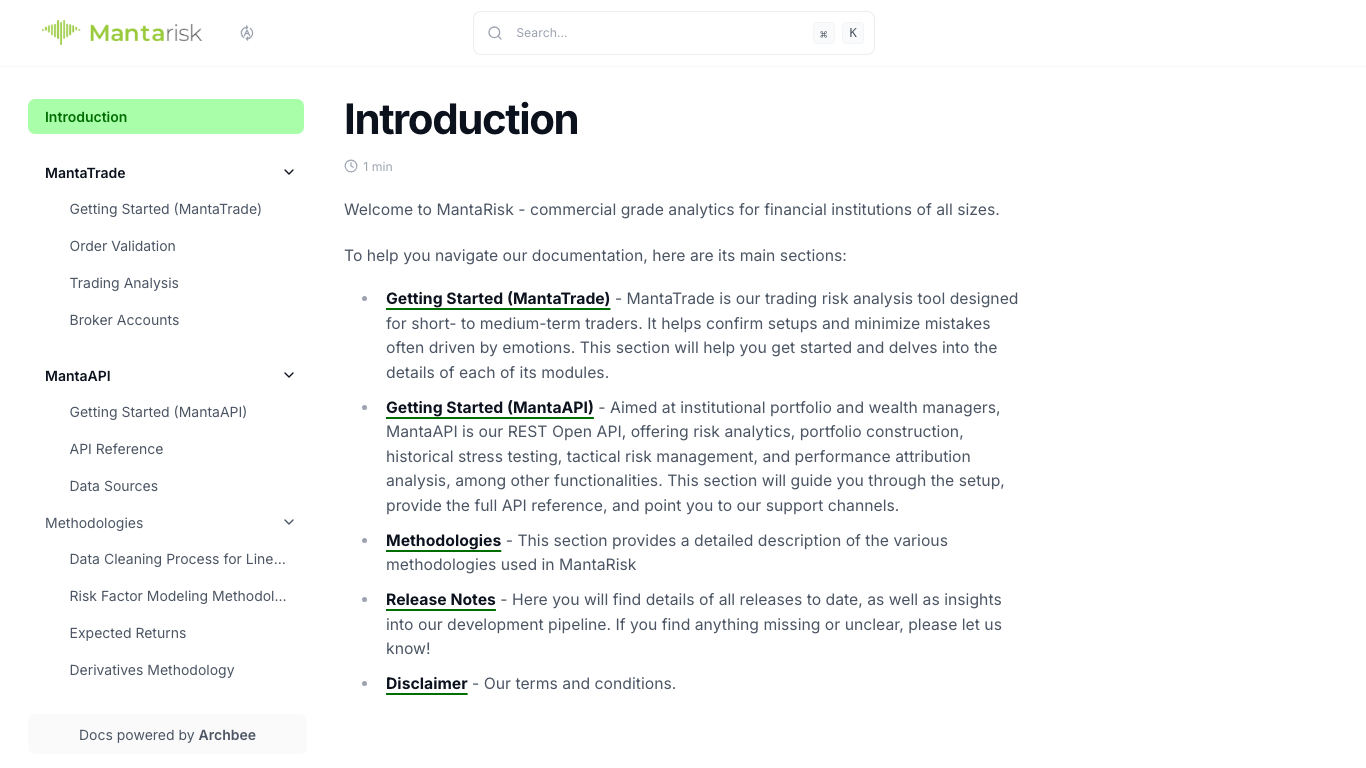Collapse the MantaTrade section chevron
The height and width of the screenshot is (768, 1366).
click(289, 171)
